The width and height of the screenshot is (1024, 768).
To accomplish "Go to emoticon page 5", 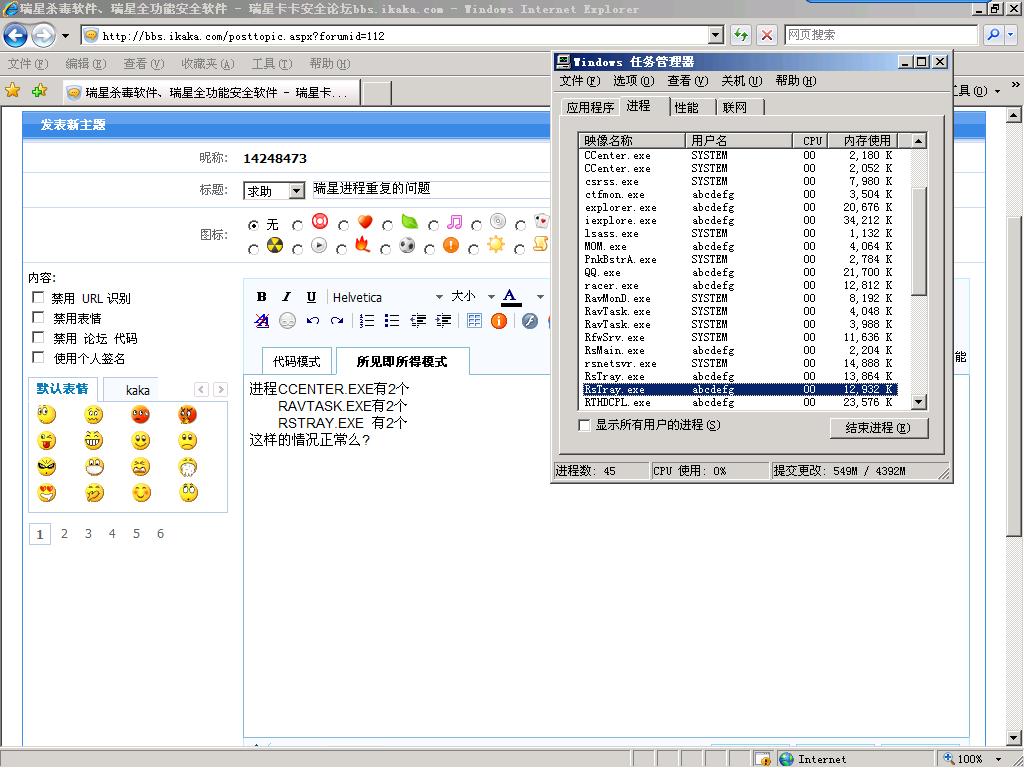I will point(136,534).
